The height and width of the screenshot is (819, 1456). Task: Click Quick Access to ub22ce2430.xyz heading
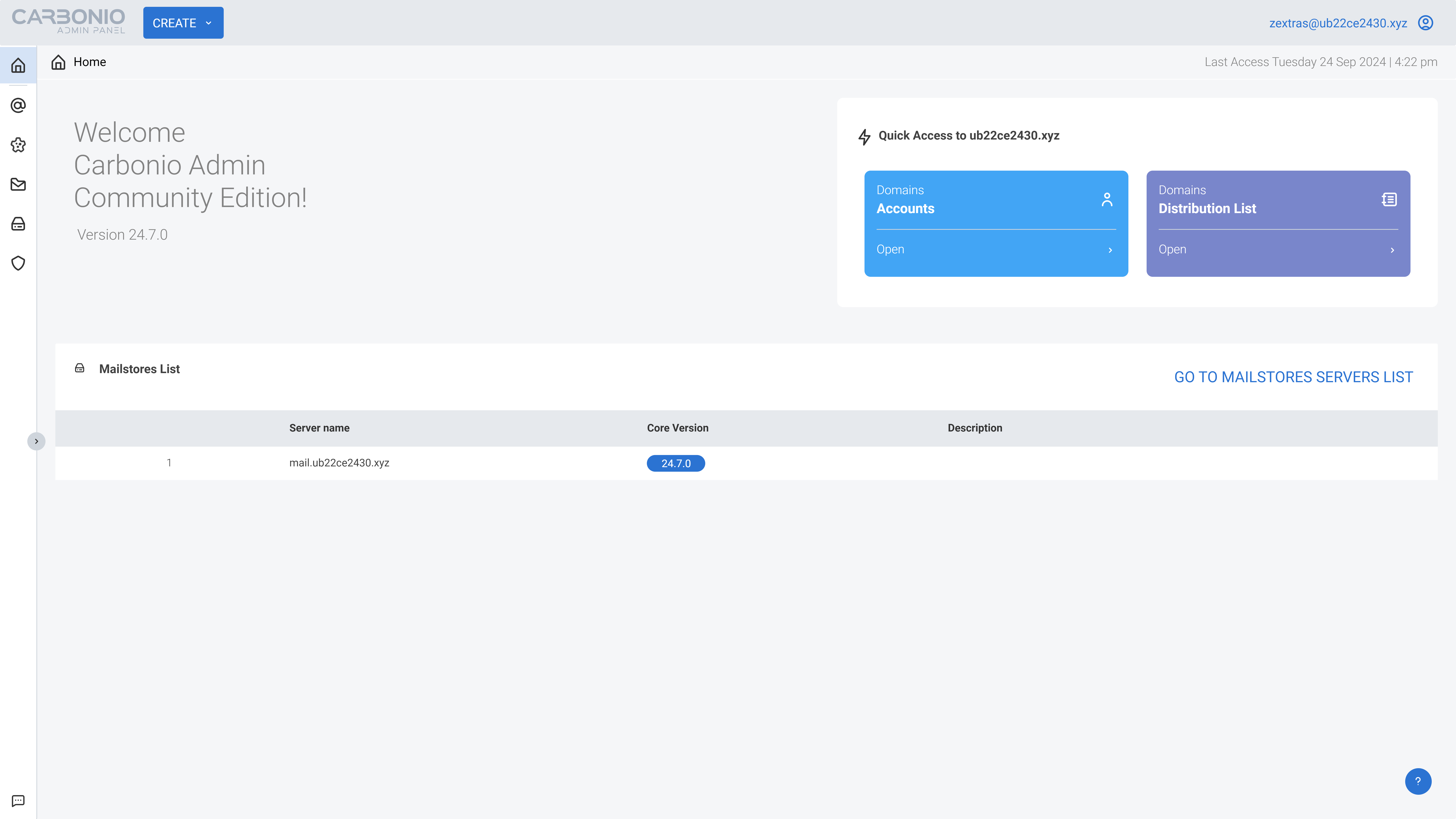969,136
